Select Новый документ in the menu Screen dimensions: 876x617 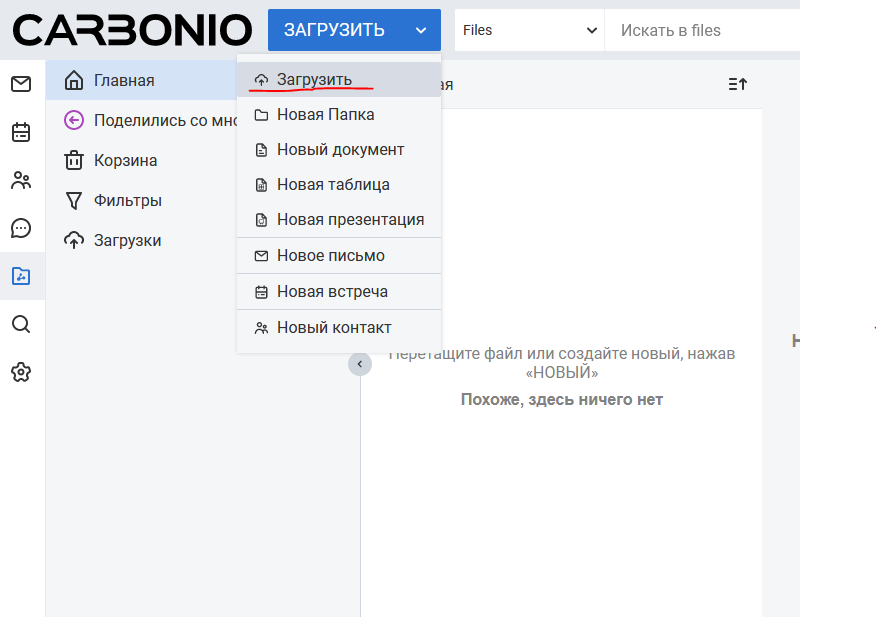pos(340,149)
